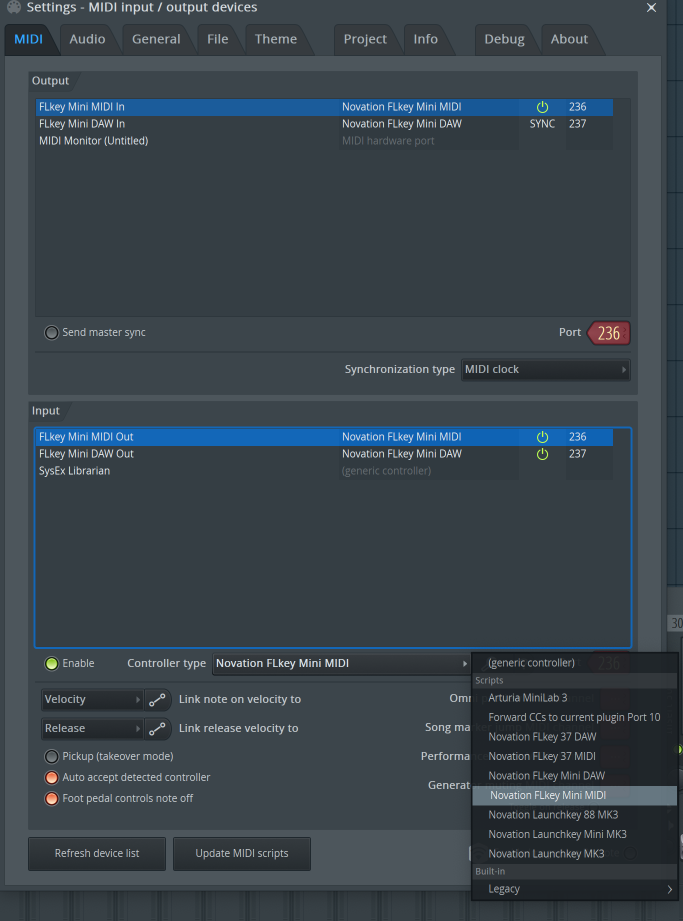
Task: Choose Forward CCs to current plugin Port 10
Action: pos(575,718)
